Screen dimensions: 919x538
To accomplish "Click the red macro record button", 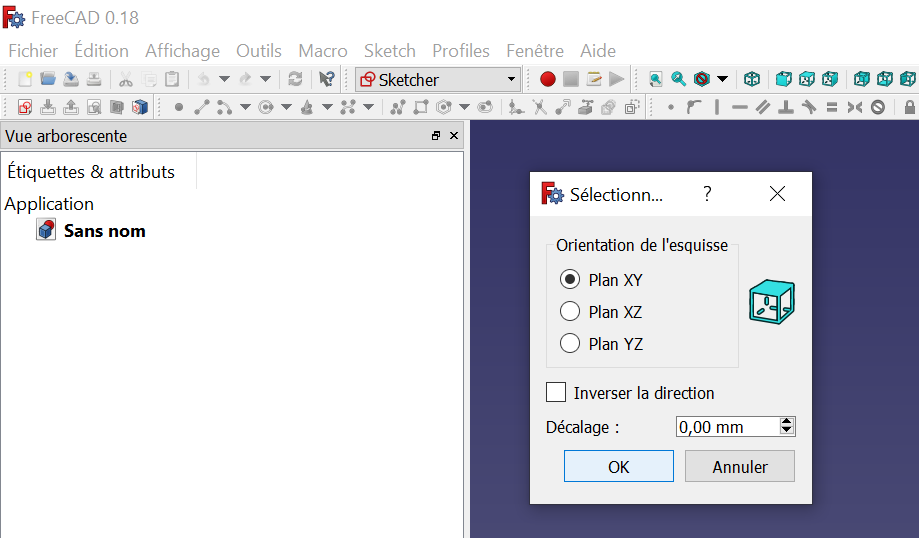I will click(548, 79).
